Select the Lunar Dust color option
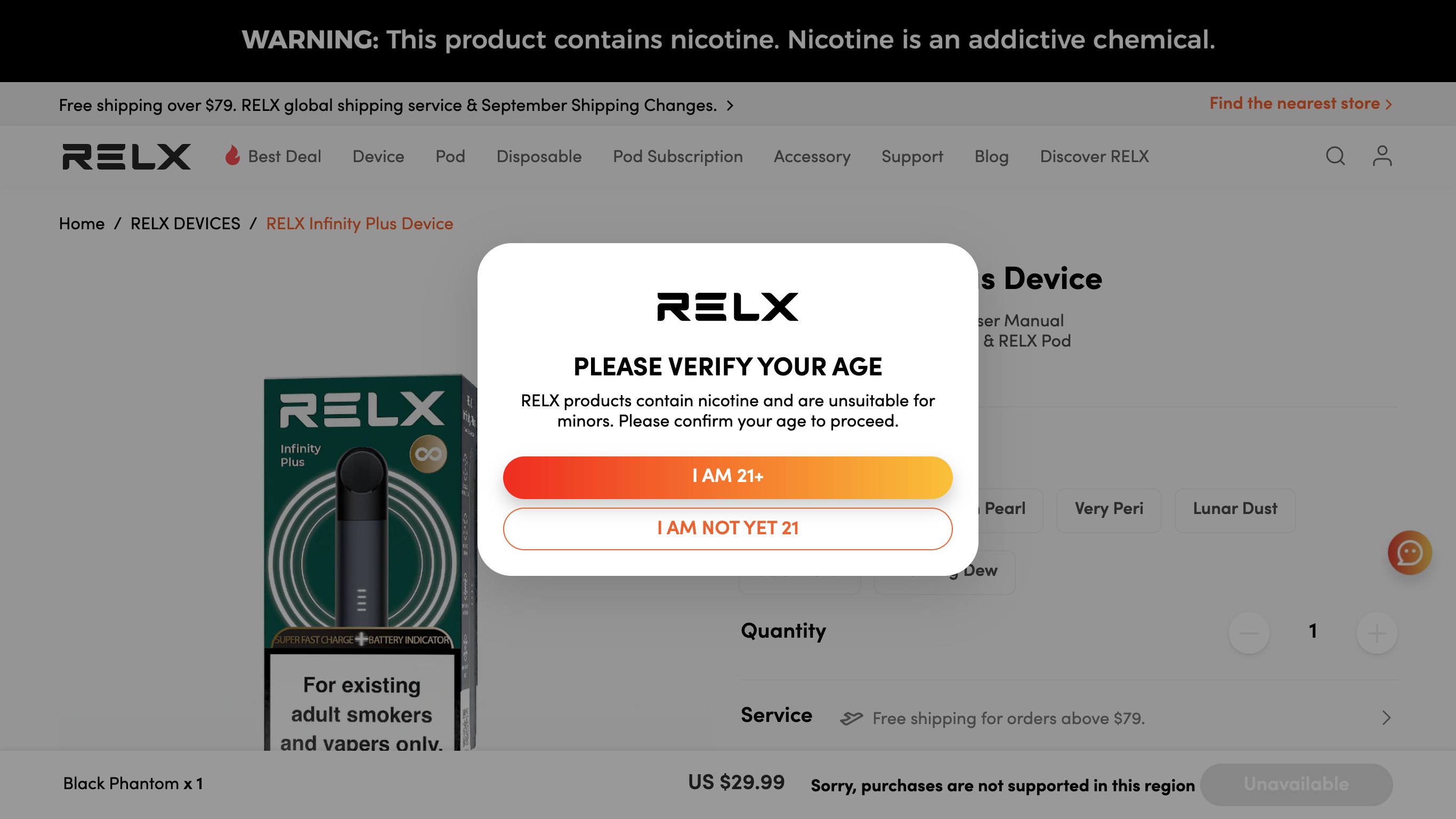Viewport: 1456px width, 819px height. tap(1235, 510)
